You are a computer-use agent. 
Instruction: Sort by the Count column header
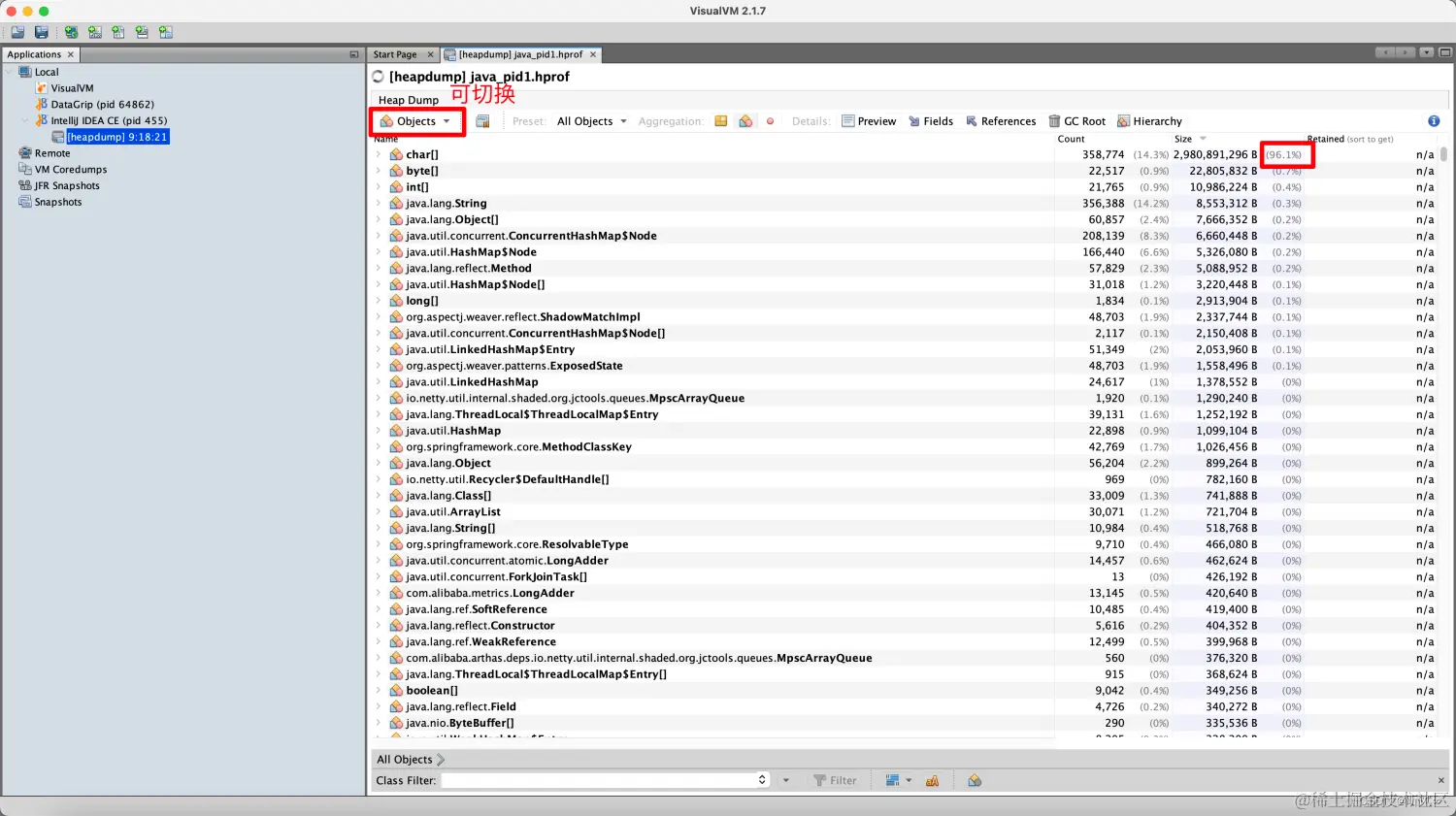click(1071, 139)
